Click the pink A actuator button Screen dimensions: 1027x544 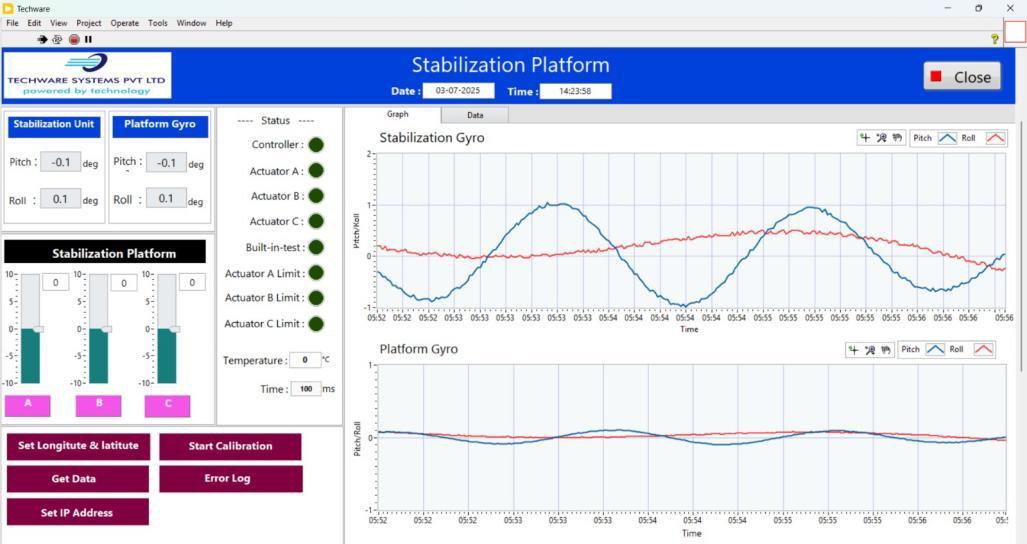point(28,406)
